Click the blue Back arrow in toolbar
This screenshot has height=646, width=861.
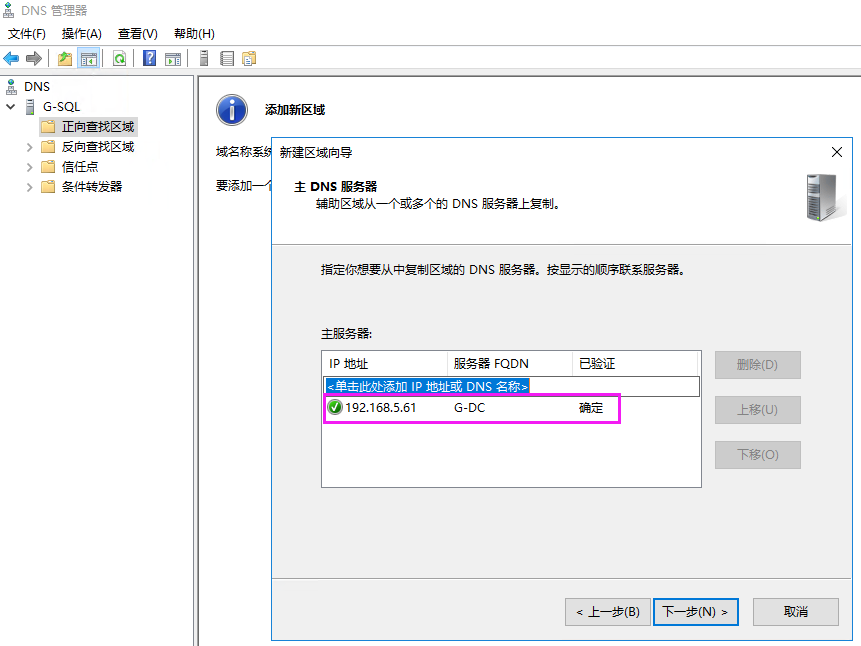[x=11, y=58]
